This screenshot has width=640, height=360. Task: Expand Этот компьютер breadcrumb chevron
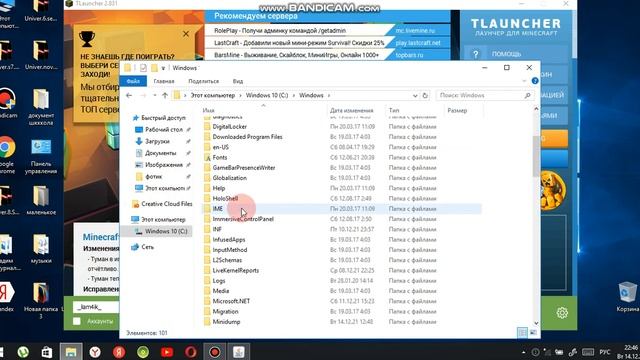[x=240, y=96]
